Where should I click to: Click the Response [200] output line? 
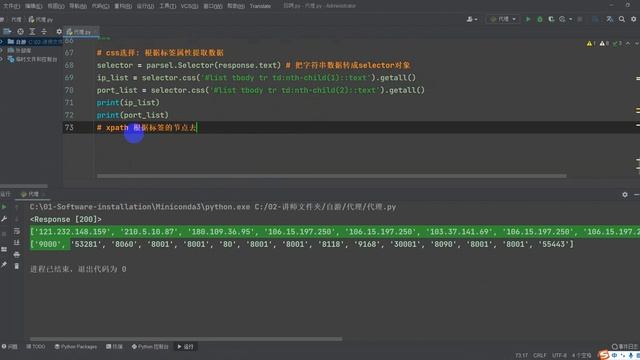tap(66, 219)
